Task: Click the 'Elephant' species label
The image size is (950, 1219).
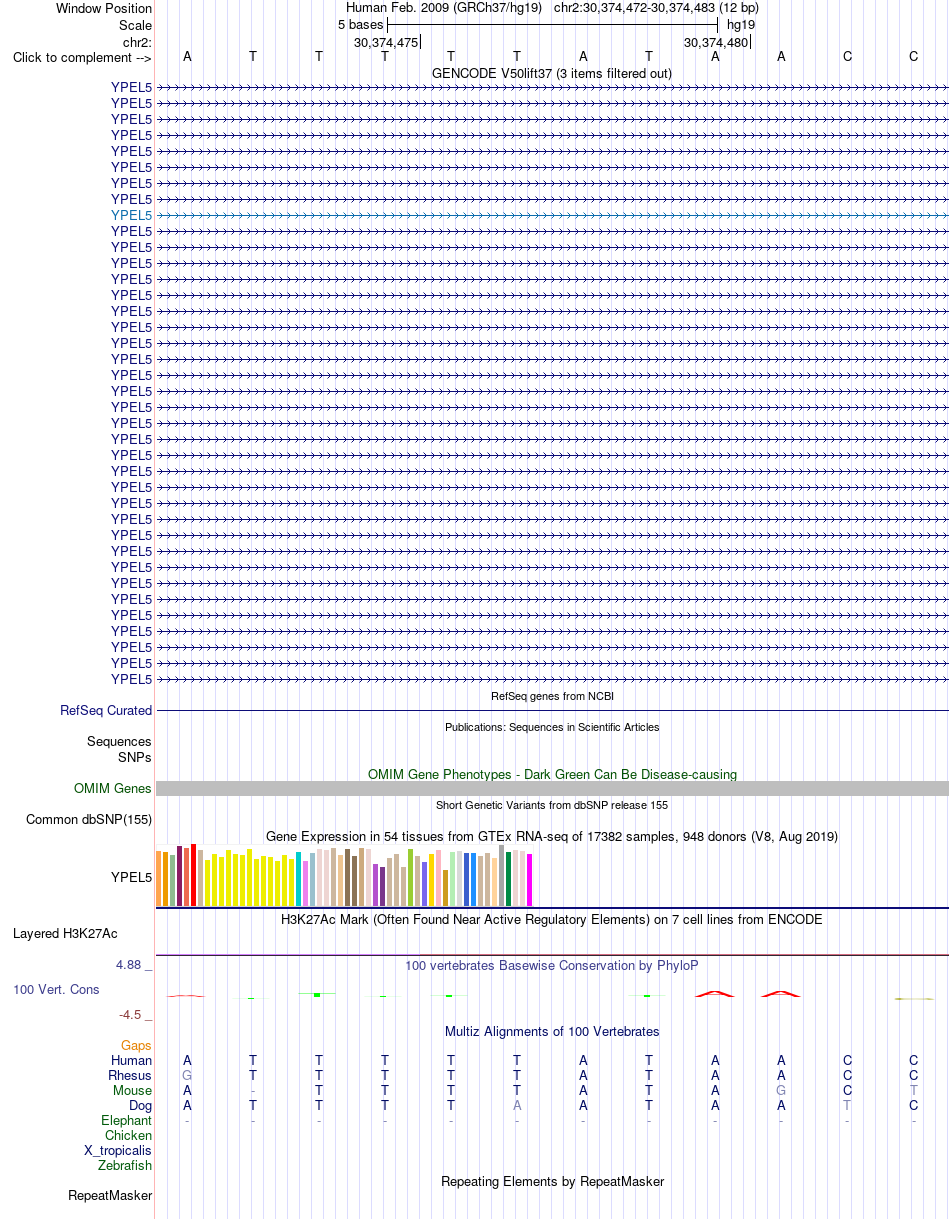Action: tap(126, 1121)
